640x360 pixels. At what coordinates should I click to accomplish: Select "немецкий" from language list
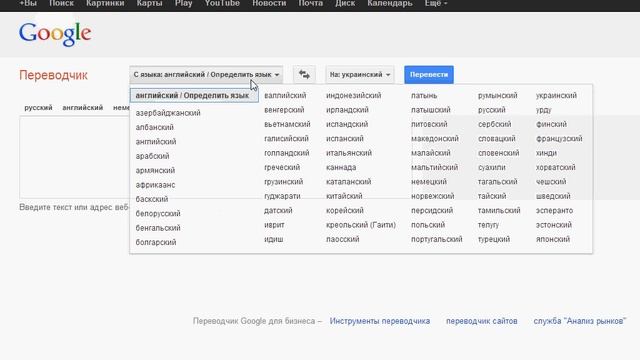(x=429, y=182)
